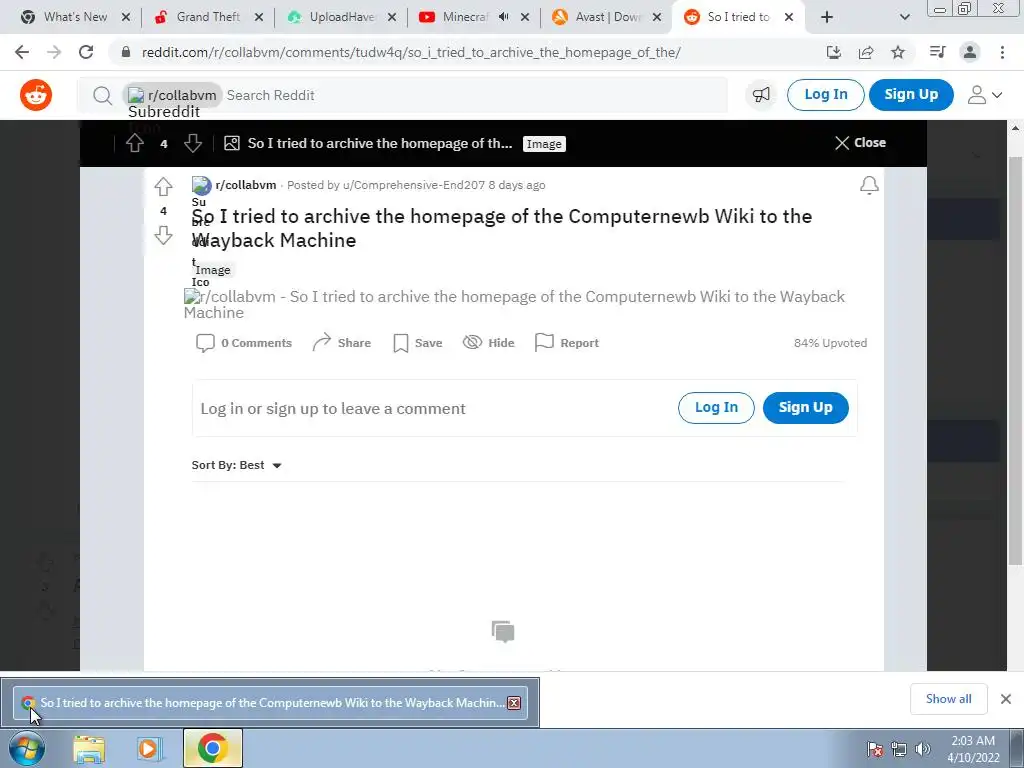This screenshot has width=1024, height=768.
Task: Close the post overlay
Action: (x=860, y=143)
